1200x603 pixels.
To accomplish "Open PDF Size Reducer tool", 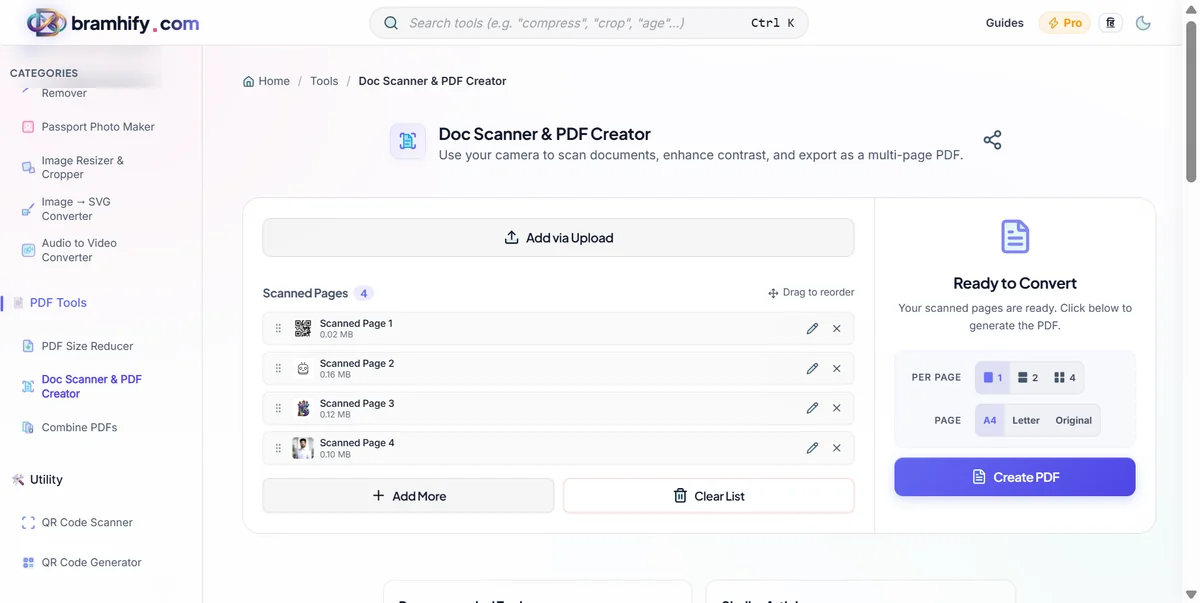I will pyautogui.click(x=88, y=346).
